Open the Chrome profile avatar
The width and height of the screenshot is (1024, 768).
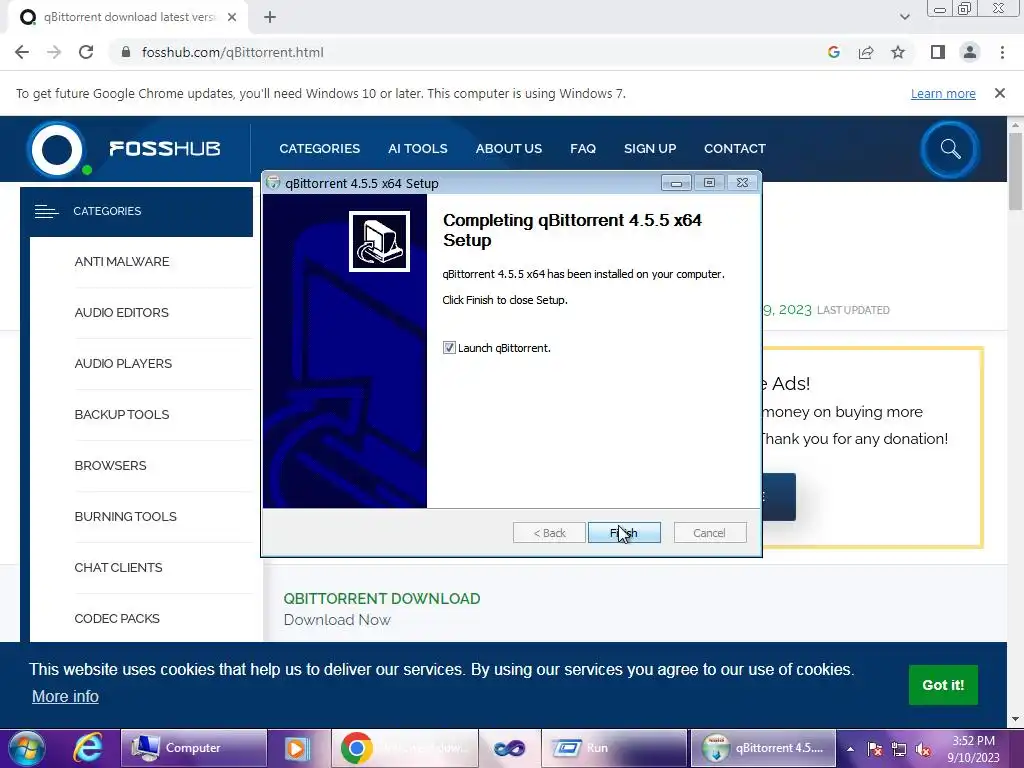tap(970, 52)
